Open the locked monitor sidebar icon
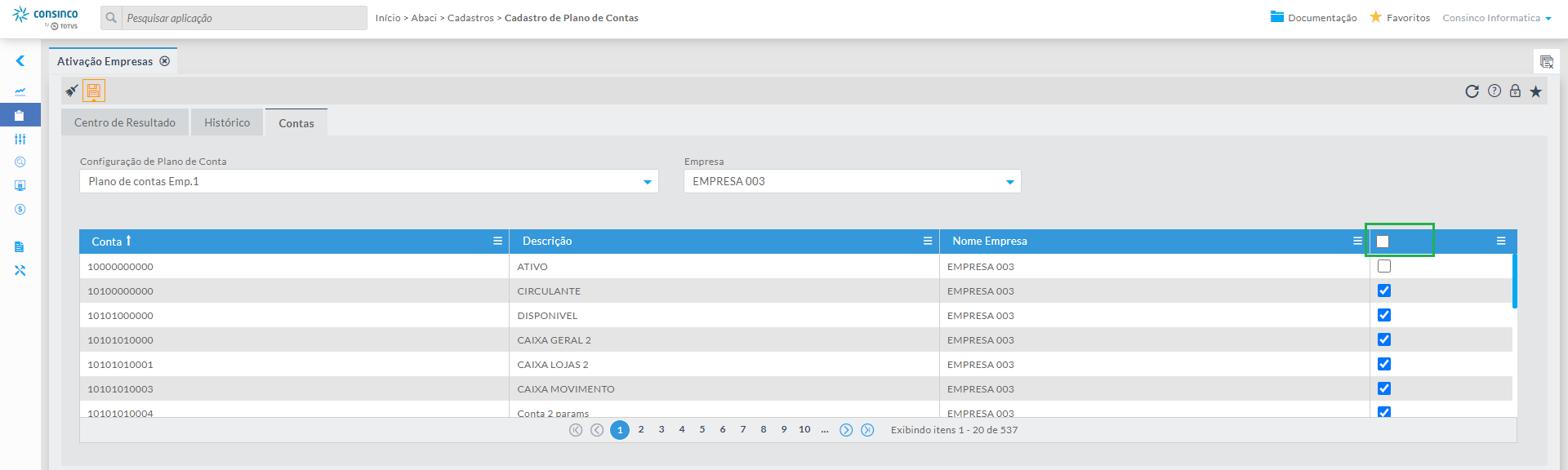Image resolution: width=1568 pixels, height=470 pixels. [x=20, y=185]
